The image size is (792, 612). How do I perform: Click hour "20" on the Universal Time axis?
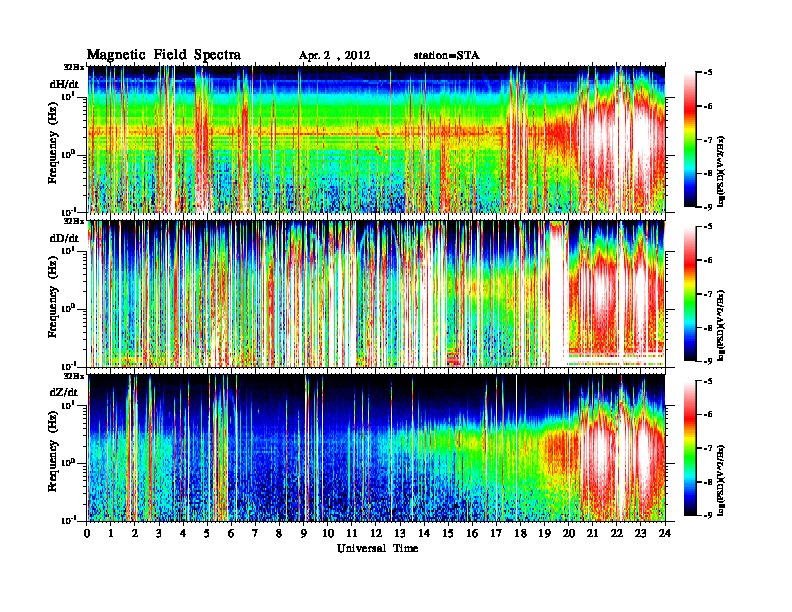569,533
